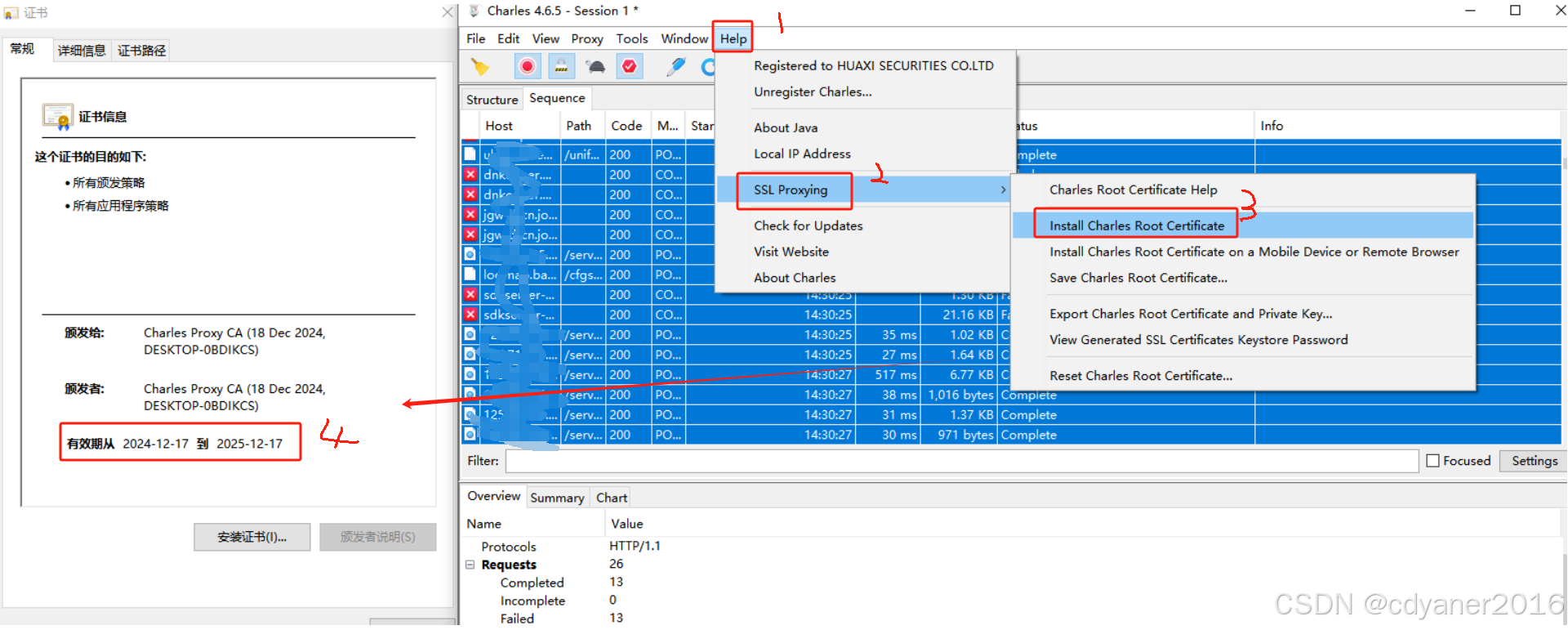Viewport: 1568px width, 630px height.
Task: Click the 颁发者说明(S) button
Action: [x=377, y=537]
